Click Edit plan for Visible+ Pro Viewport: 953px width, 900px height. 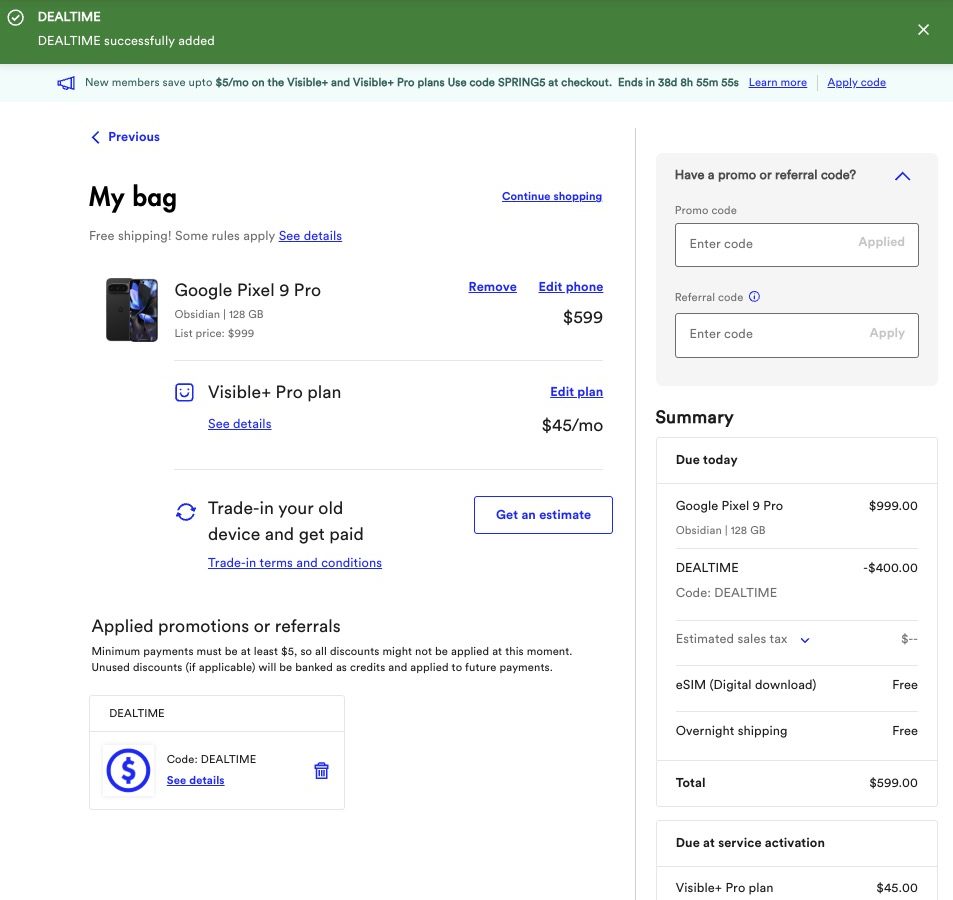(576, 392)
